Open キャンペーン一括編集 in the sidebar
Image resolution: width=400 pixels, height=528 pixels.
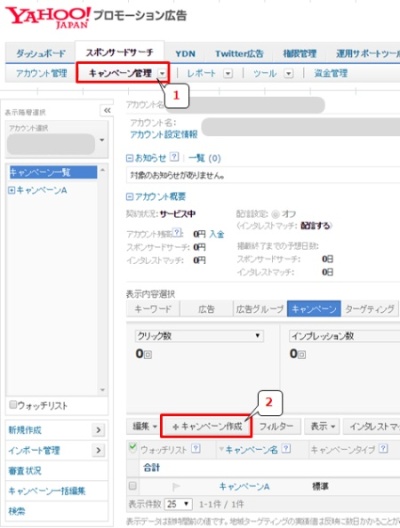[47, 491]
